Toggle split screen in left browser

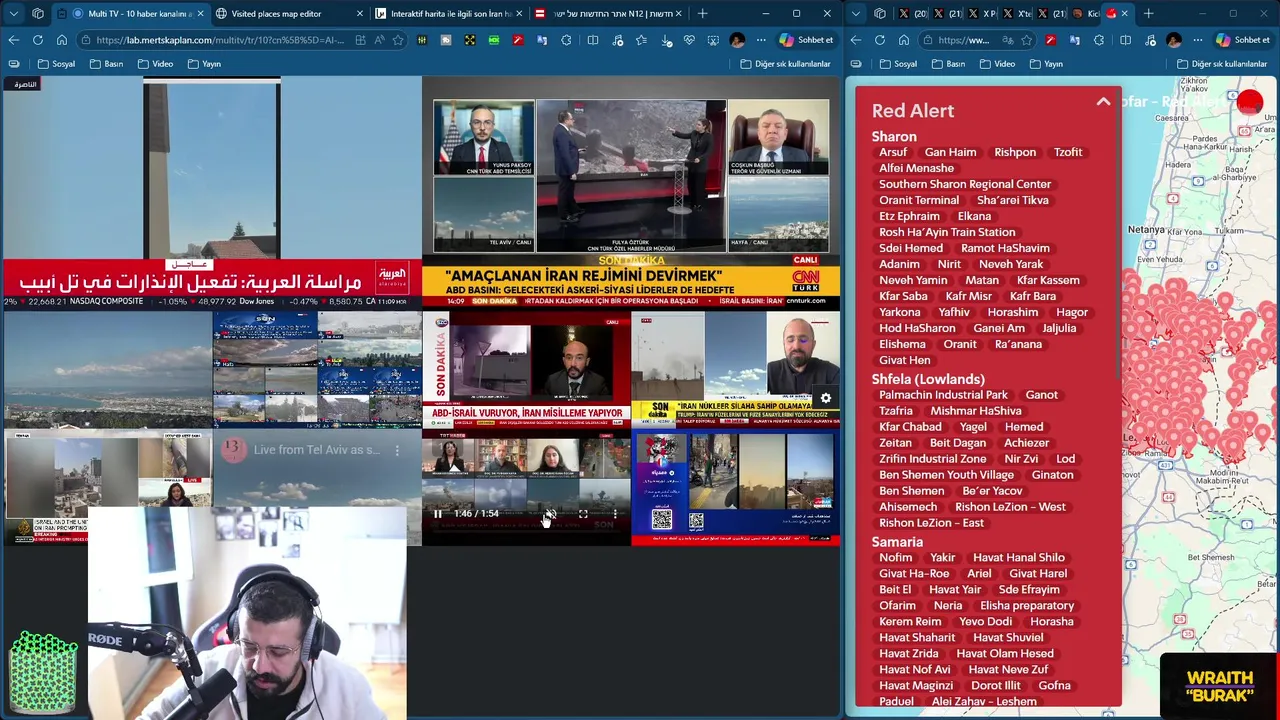coord(593,40)
